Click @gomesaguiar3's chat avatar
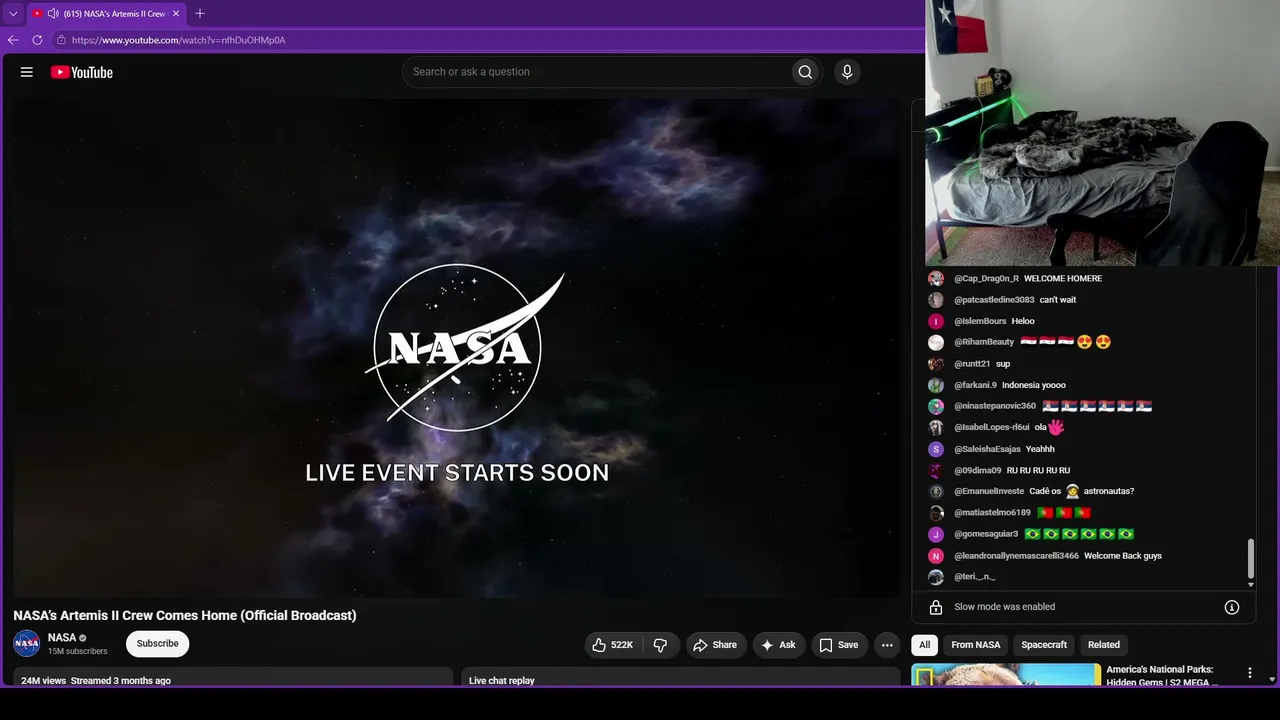1280x720 pixels. 936,534
